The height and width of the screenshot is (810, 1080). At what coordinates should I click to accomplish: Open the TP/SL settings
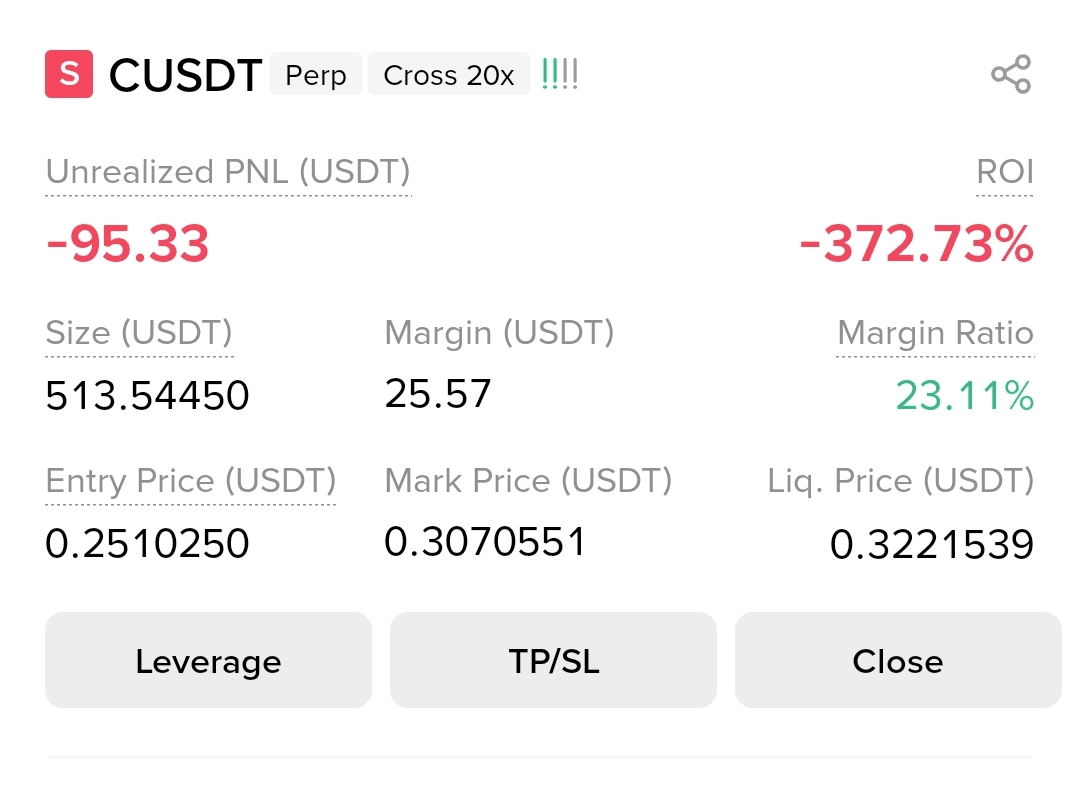[553, 661]
